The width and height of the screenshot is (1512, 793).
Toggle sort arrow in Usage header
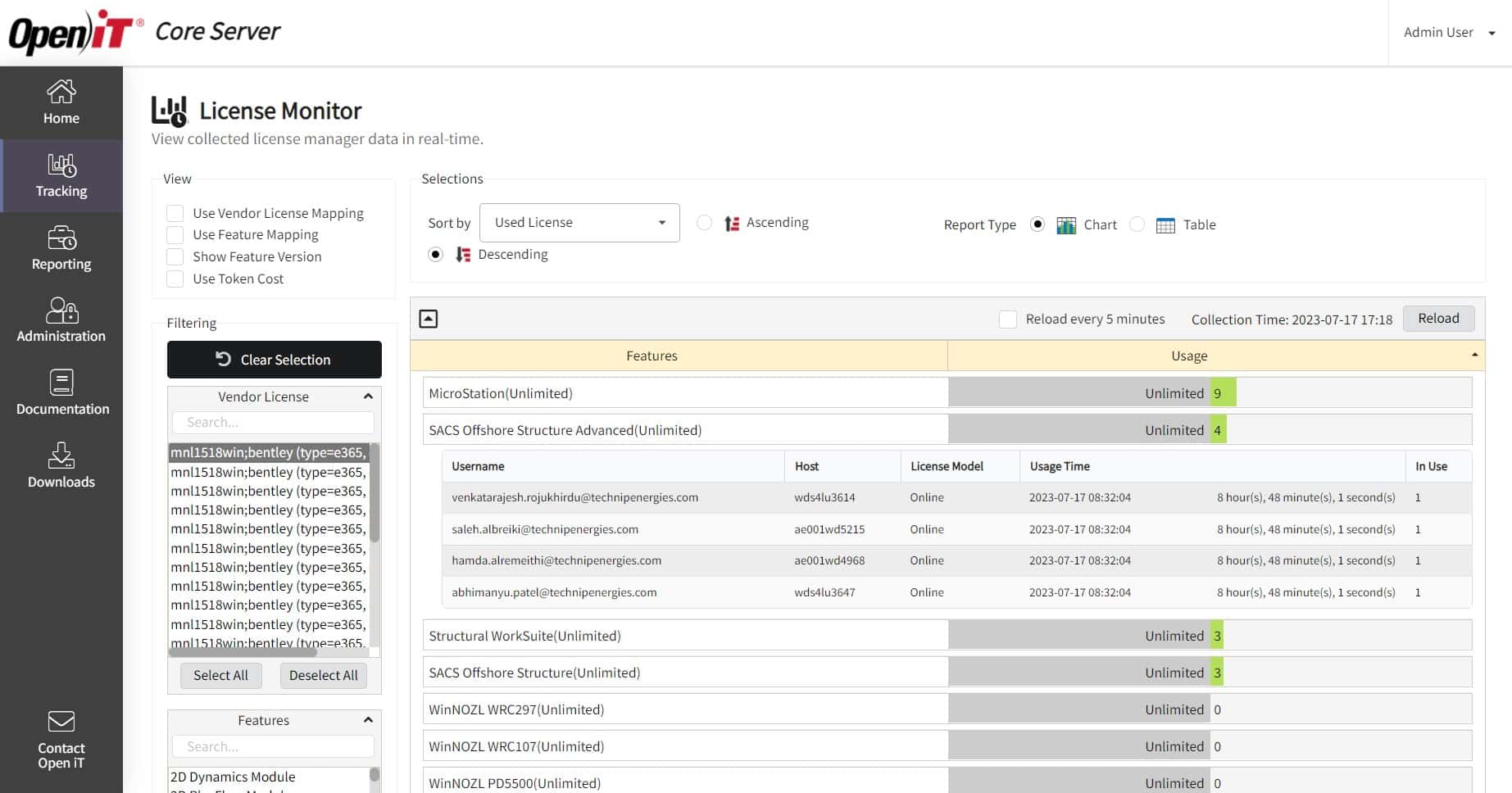pyautogui.click(x=1474, y=356)
